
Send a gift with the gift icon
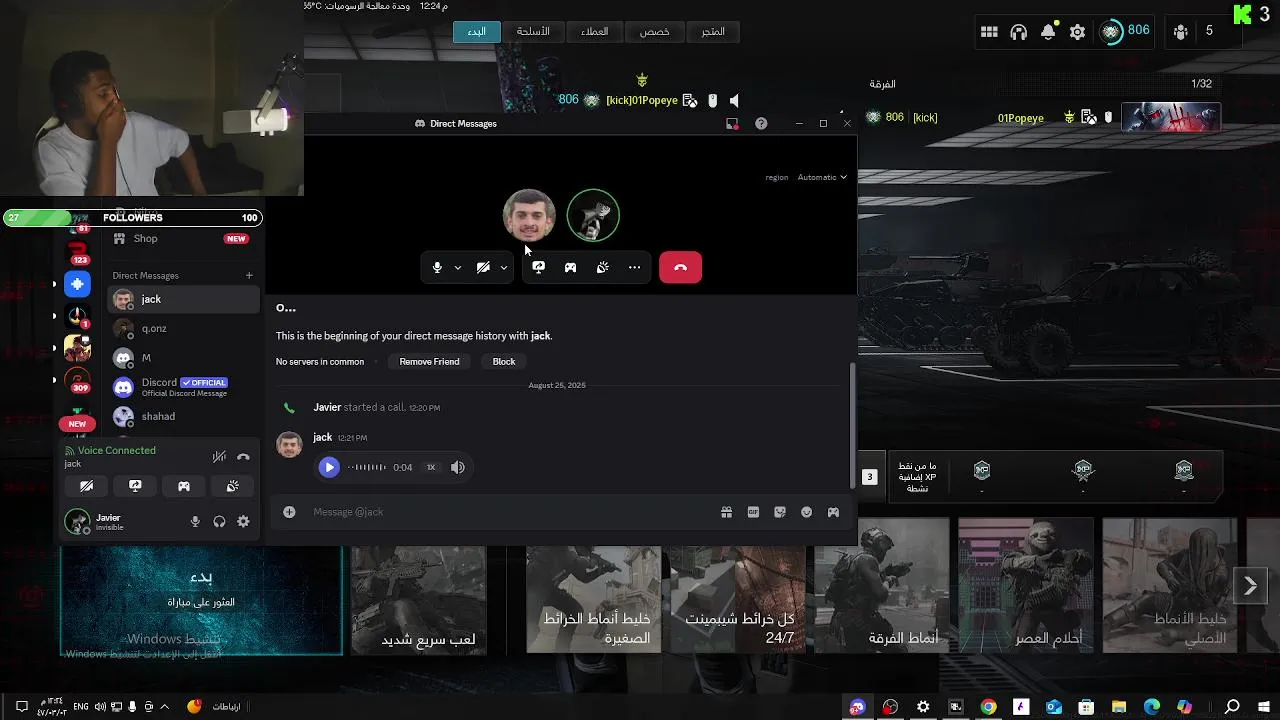tap(726, 512)
